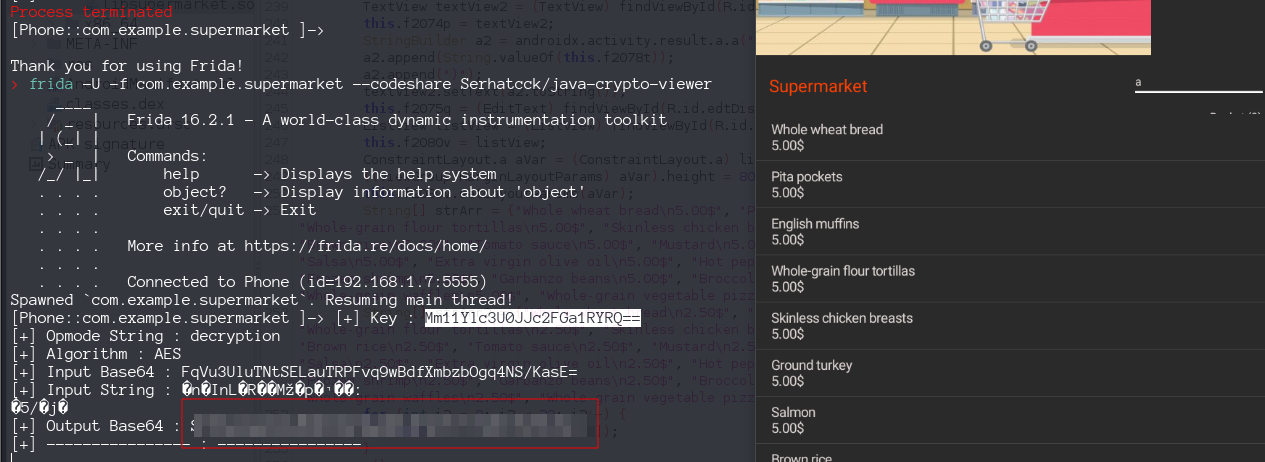Viewport: 1265px width, 462px height.
Task: Select Salmon list item
Action: (x=1010, y=419)
